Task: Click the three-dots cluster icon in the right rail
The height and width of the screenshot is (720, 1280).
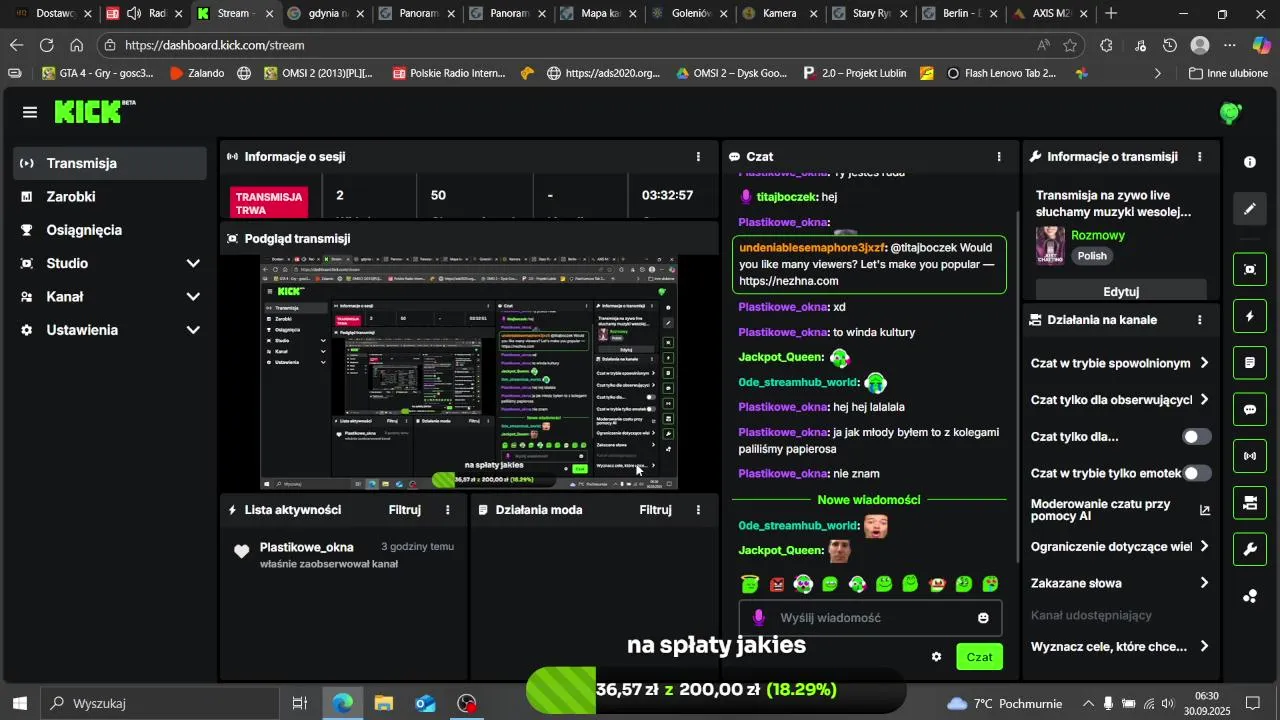Action: click(1250, 596)
